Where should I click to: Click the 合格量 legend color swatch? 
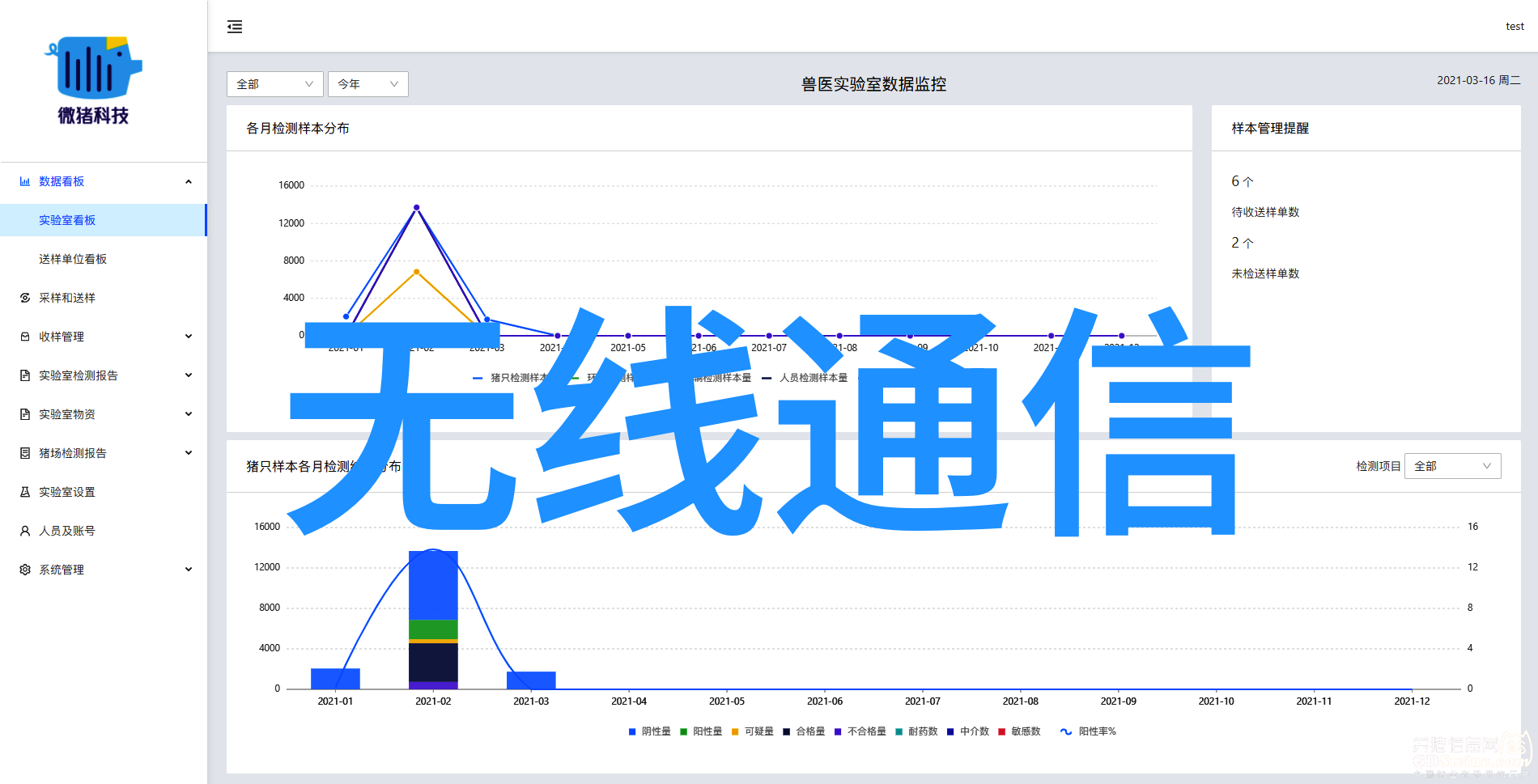(x=786, y=731)
